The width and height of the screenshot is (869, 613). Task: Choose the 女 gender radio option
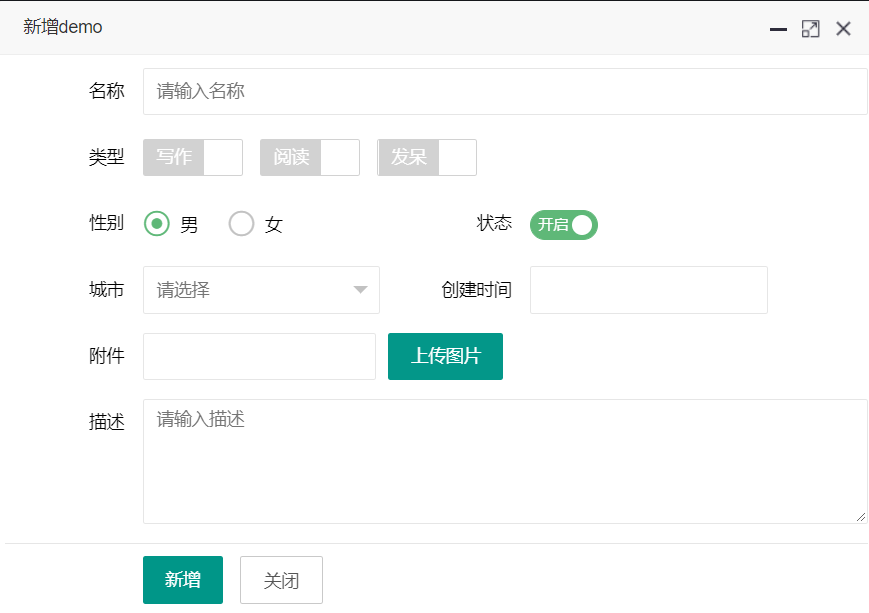pos(242,224)
